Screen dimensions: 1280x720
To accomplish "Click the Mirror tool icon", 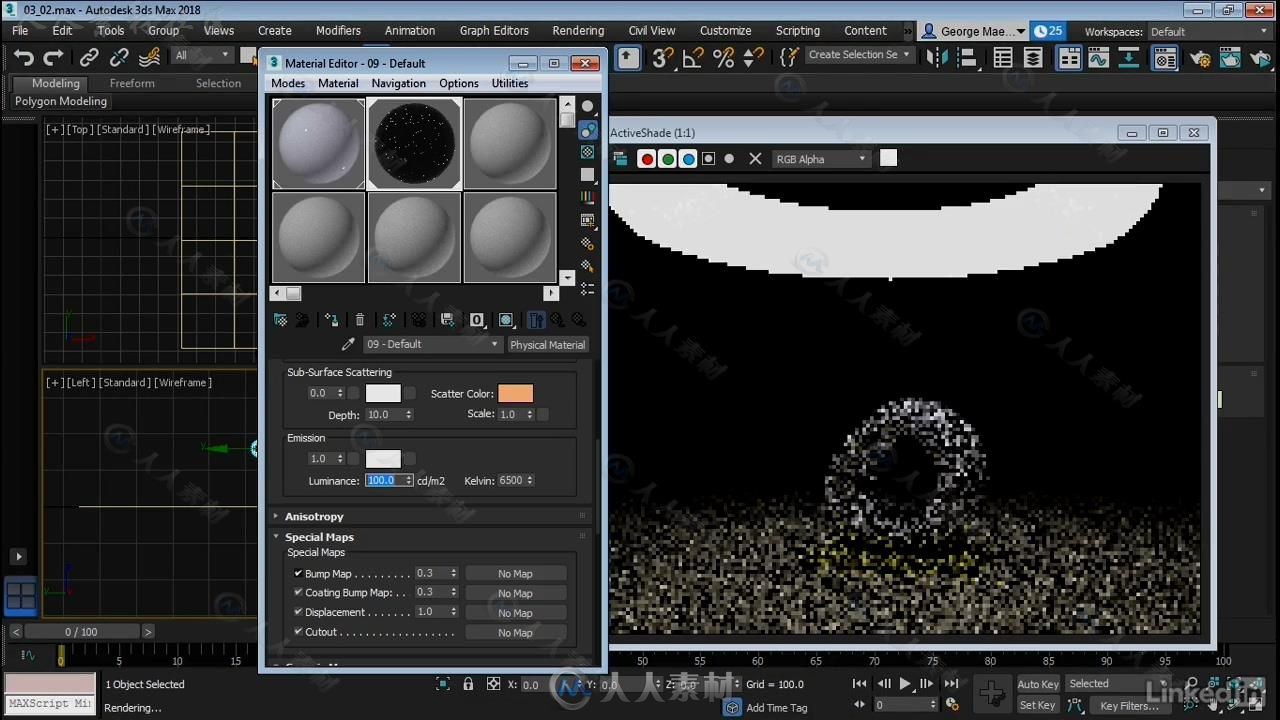I will point(938,58).
